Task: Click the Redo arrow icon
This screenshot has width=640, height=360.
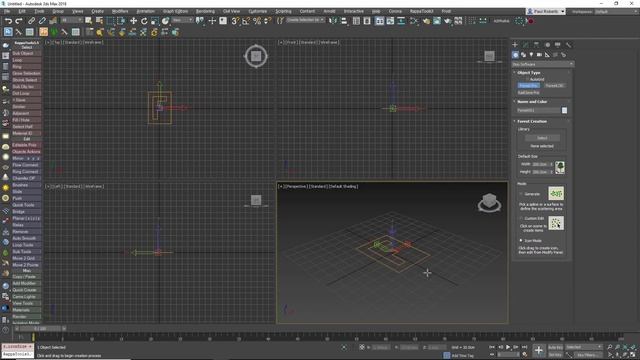Action: pyautogui.click(x=19, y=20)
